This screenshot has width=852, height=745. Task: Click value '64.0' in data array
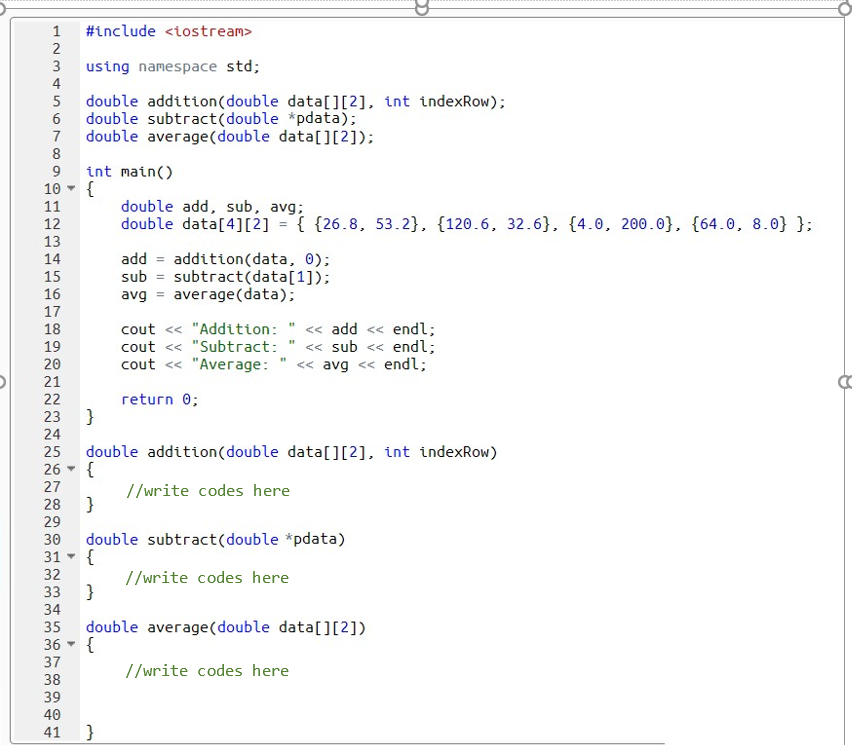[717, 224]
